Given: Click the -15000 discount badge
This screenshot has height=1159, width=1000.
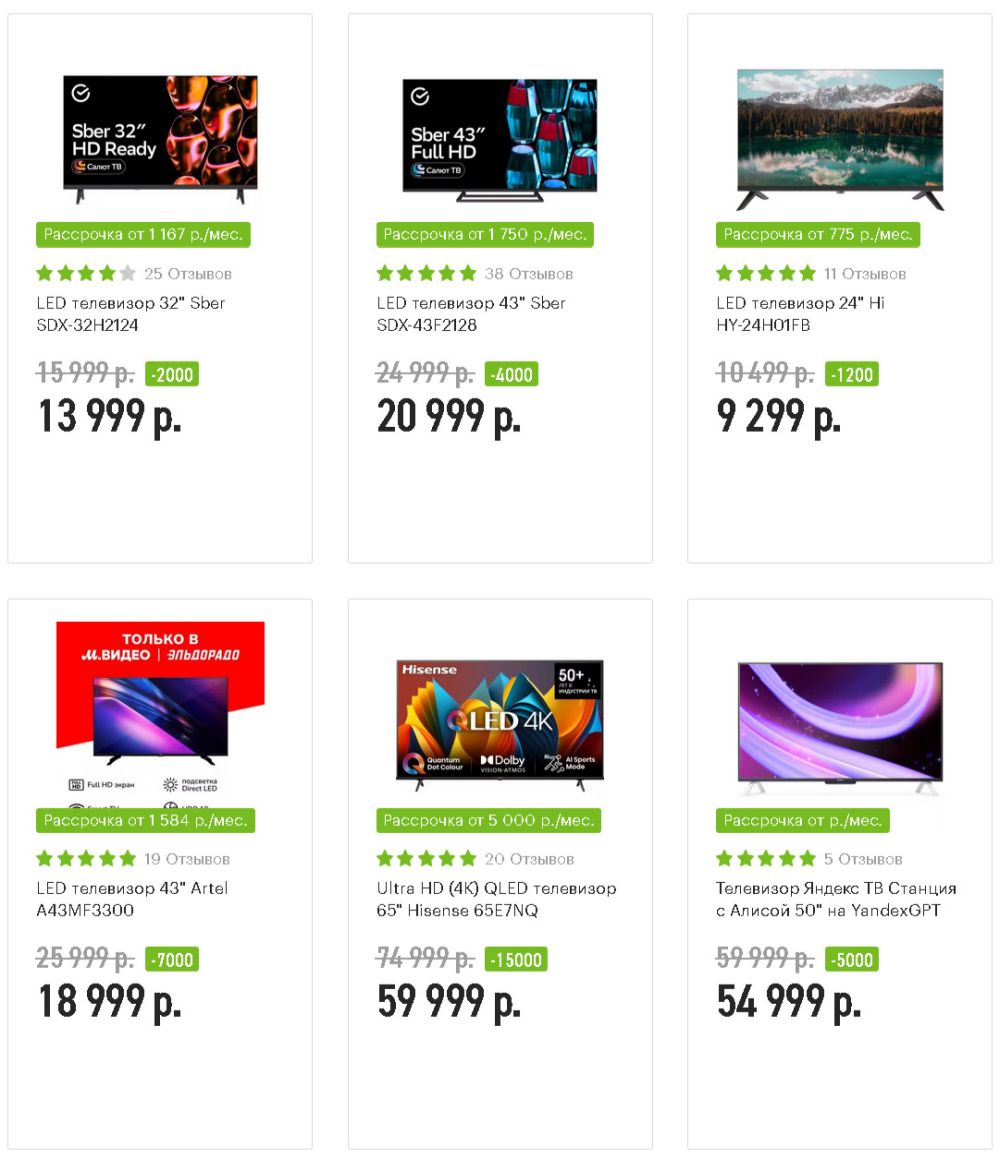Looking at the screenshot, I should point(516,959).
